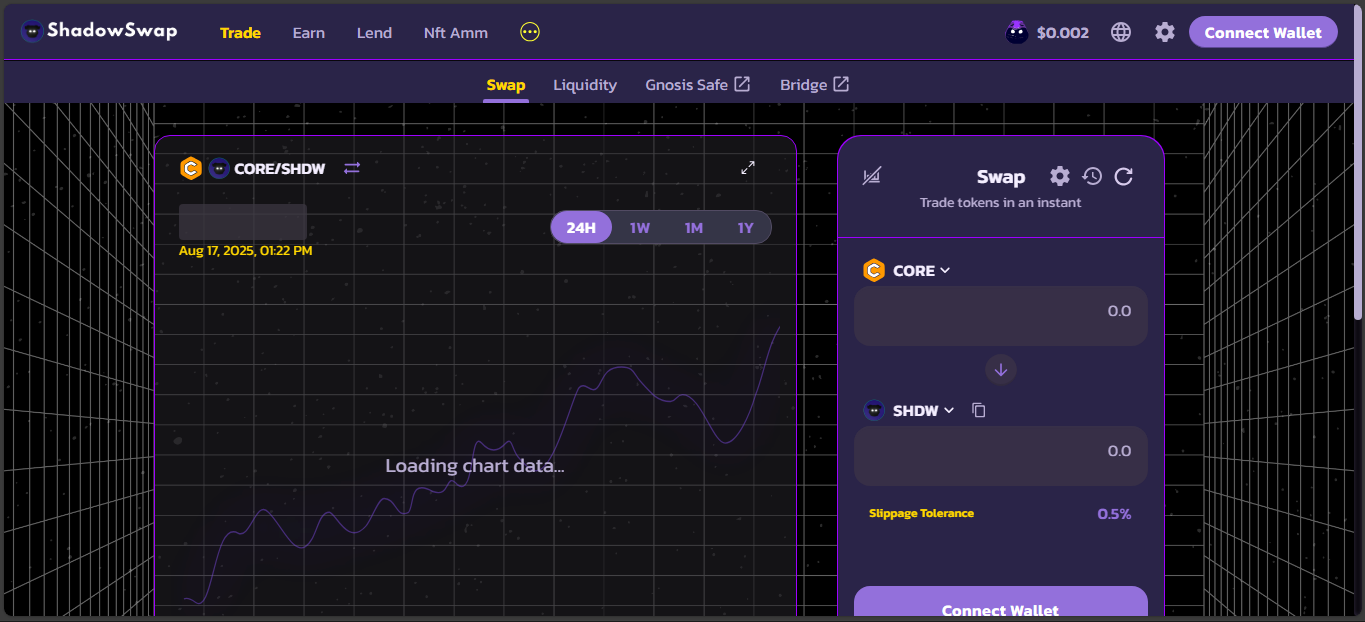Screen dimensions: 1365x622
Task: Open swap settings gear in Swap panel
Action: click(1059, 177)
